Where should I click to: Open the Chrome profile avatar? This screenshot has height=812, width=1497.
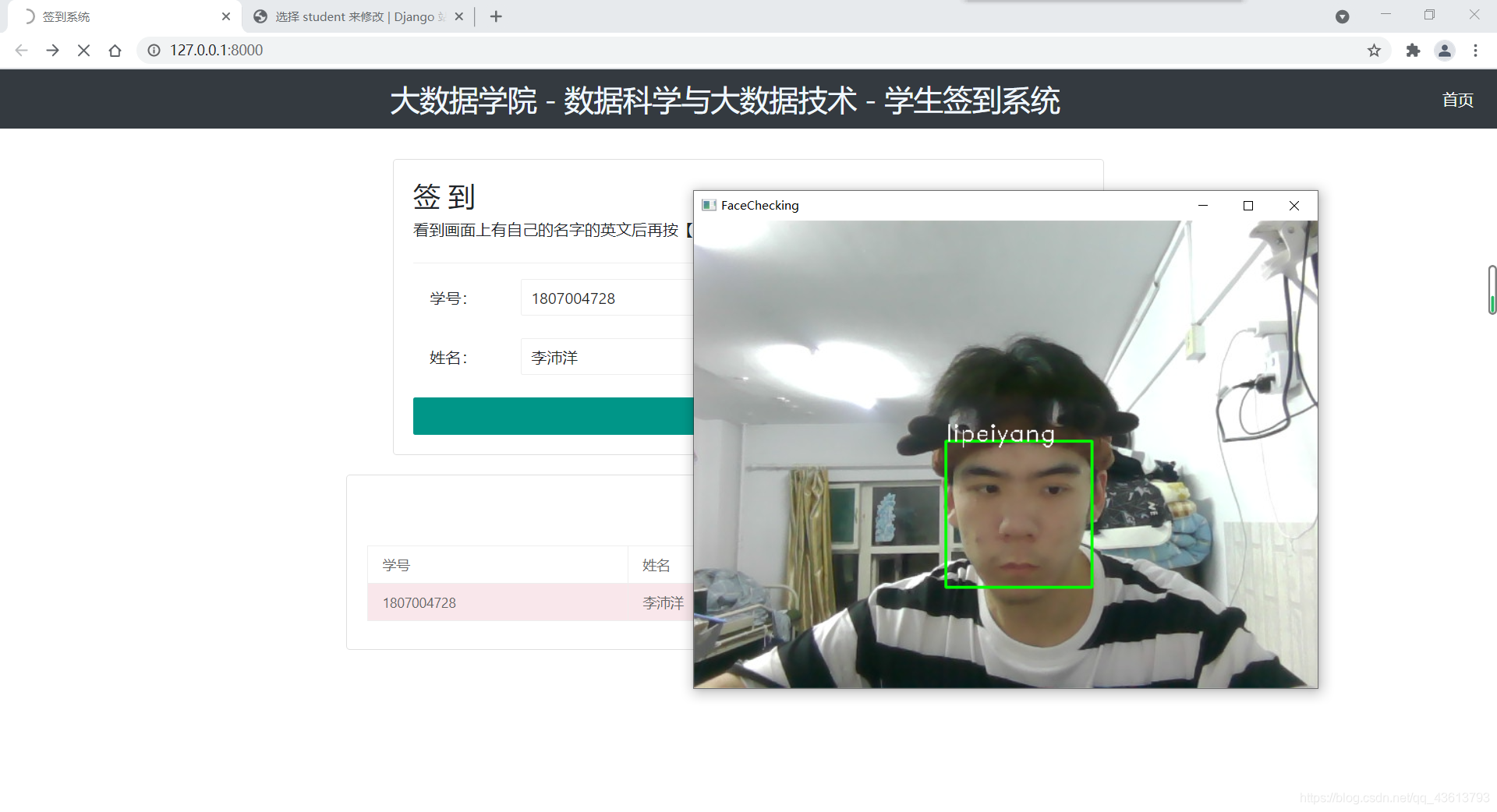click(x=1445, y=50)
